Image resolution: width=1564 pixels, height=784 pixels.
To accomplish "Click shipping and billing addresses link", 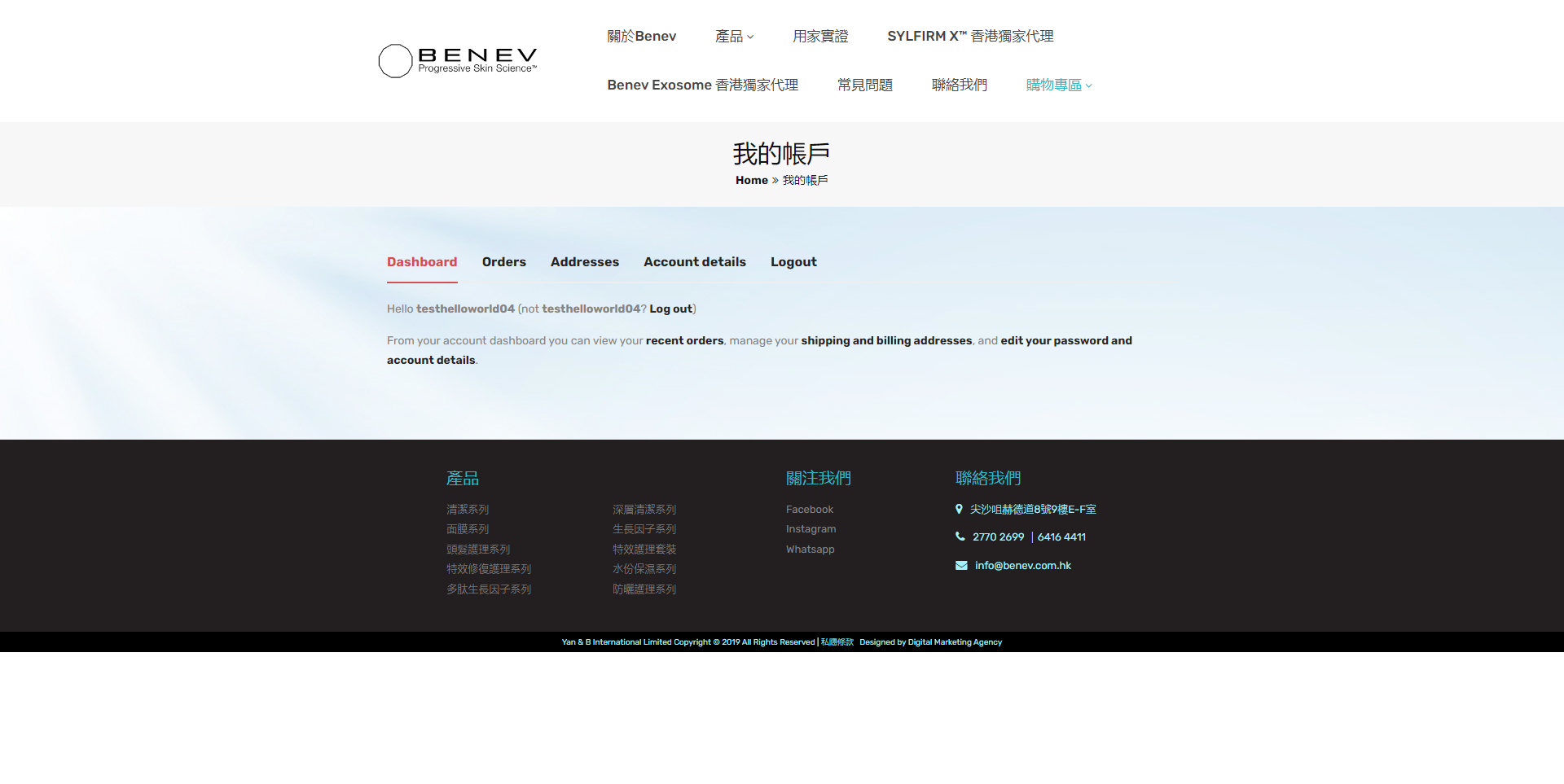I will click(885, 341).
